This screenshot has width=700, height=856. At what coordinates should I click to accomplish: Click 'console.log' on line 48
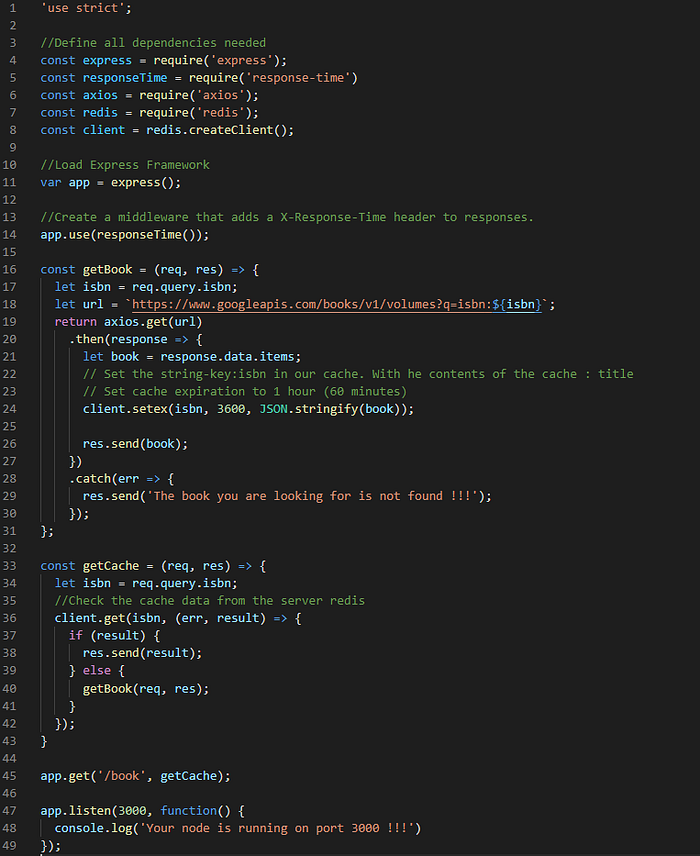pyautogui.click(x=93, y=829)
